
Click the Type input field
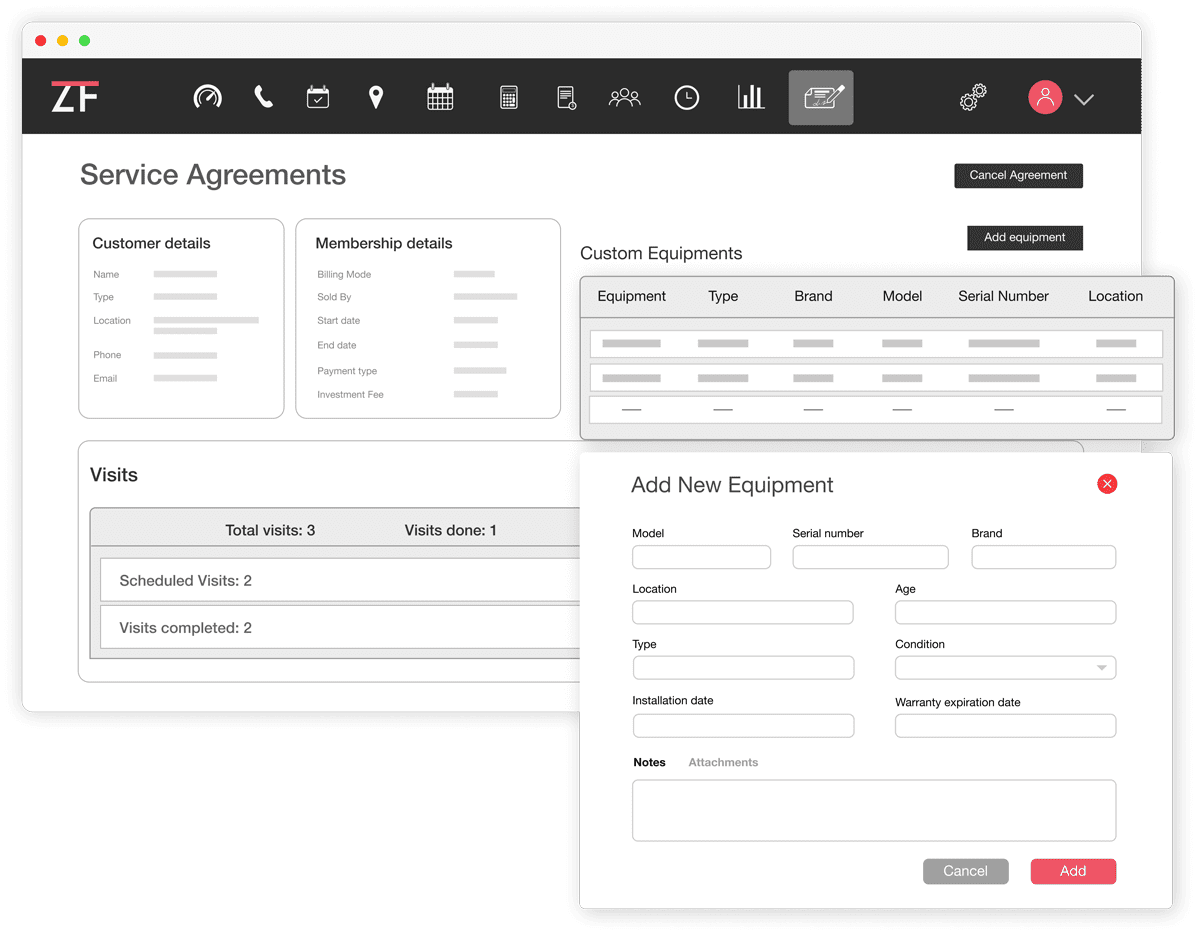pyautogui.click(x=743, y=668)
